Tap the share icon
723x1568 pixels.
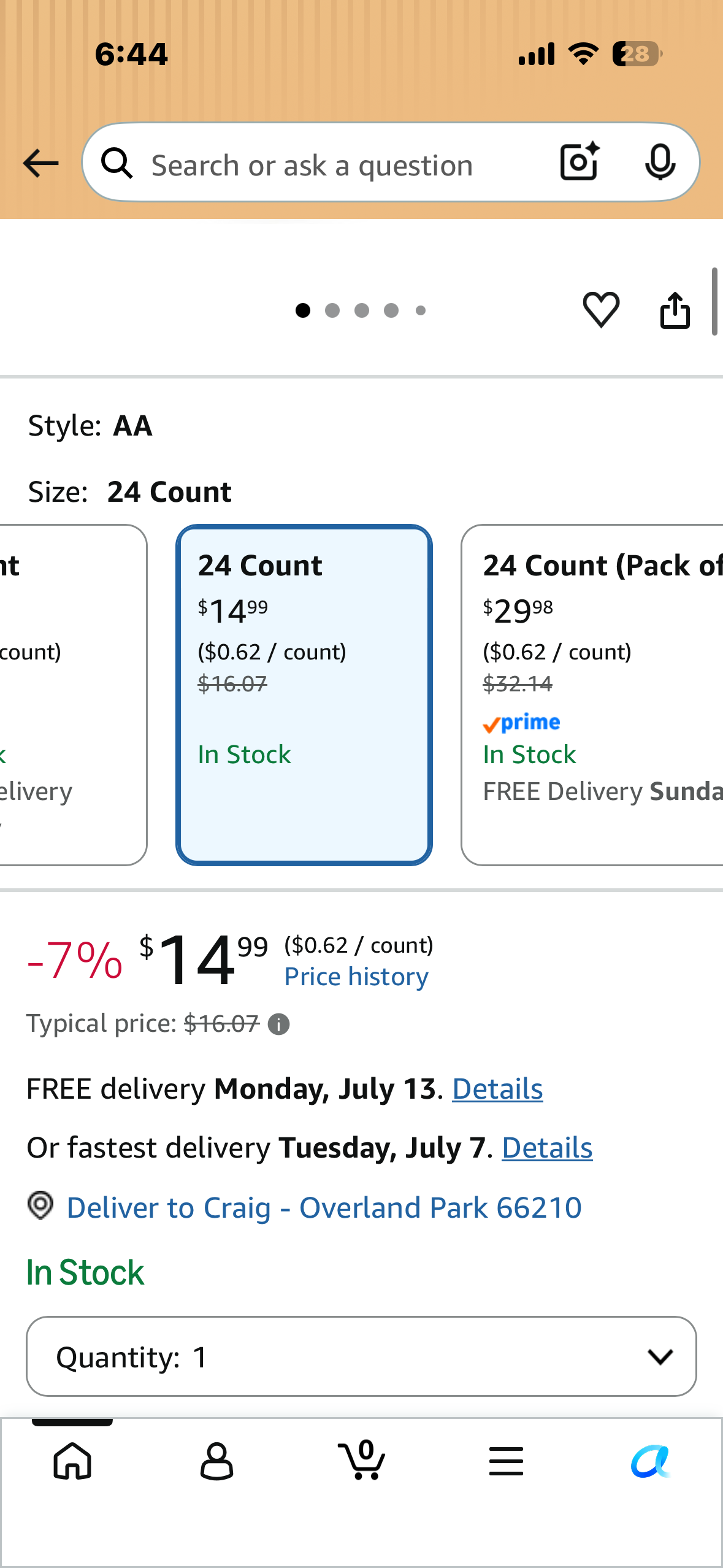675,310
